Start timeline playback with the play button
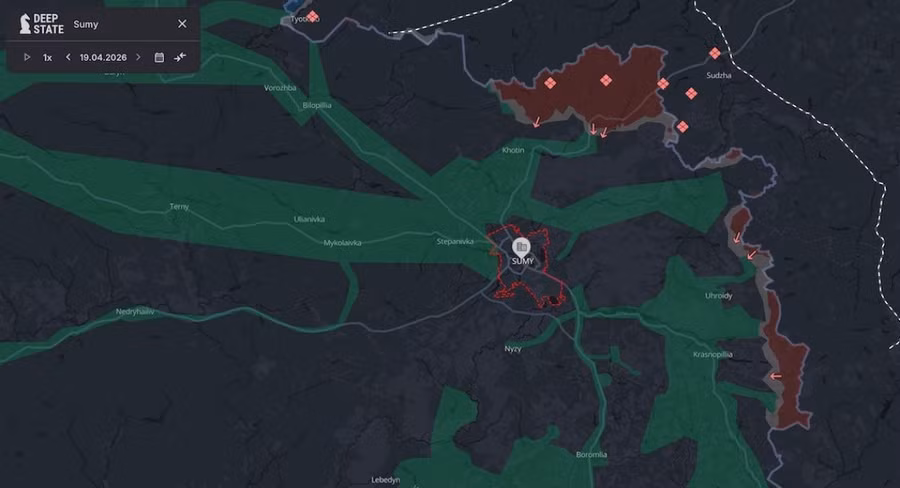The width and height of the screenshot is (900, 488). (x=27, y=57)
